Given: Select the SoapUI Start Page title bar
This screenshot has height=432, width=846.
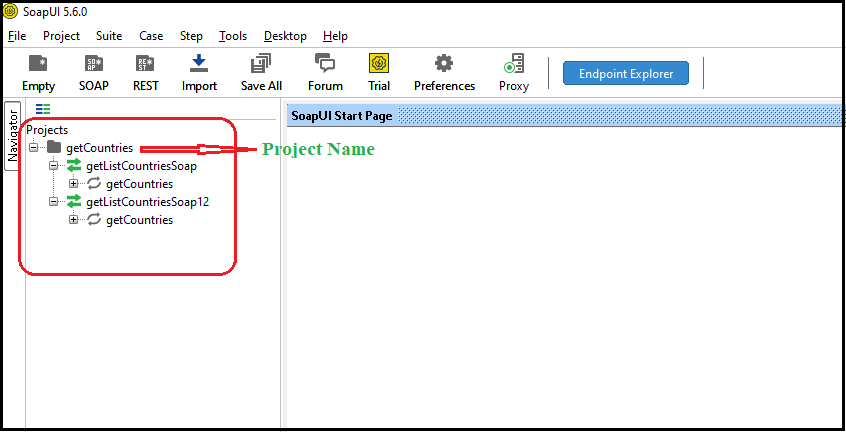Looking at the screenshot, I should point(564,115).
